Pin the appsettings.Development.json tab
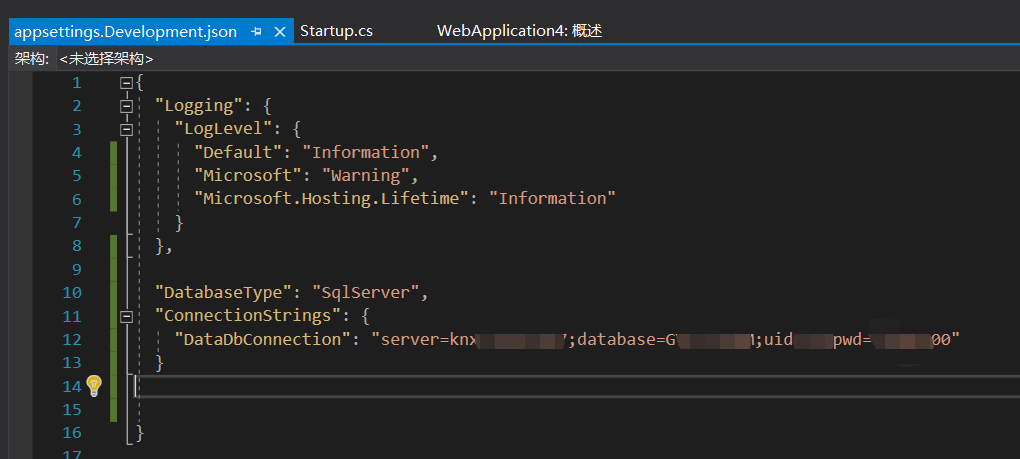This screenshot has height=459, width=1020. (257, 32)
